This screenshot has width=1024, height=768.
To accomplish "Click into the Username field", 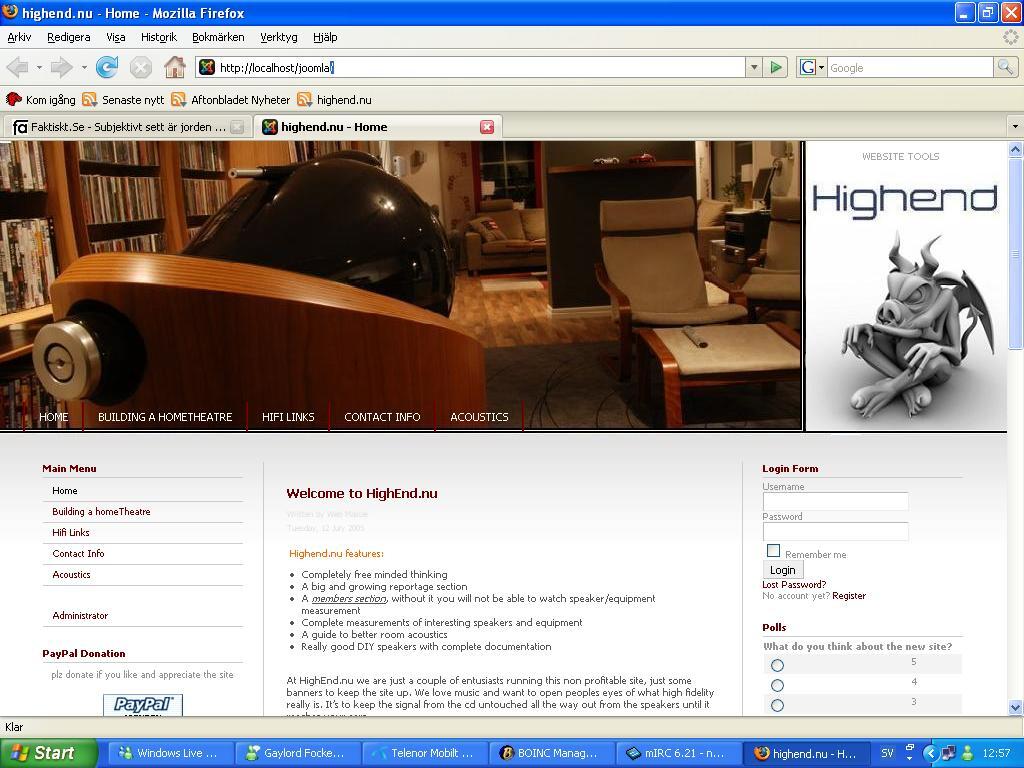I will click(x=835, y=501).
